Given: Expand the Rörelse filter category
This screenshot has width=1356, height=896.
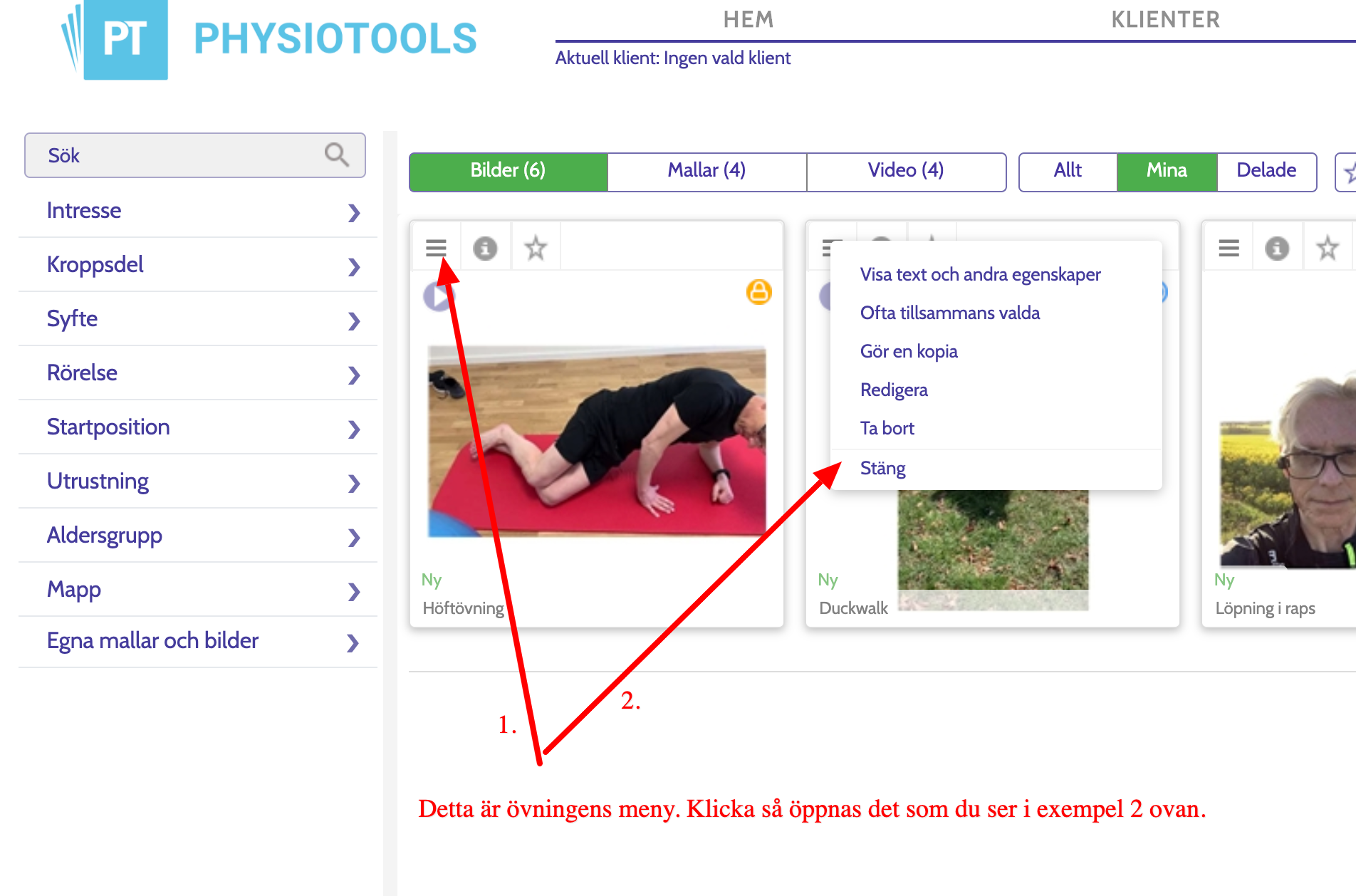Looking at the screenshot, I should pos(198,373).
